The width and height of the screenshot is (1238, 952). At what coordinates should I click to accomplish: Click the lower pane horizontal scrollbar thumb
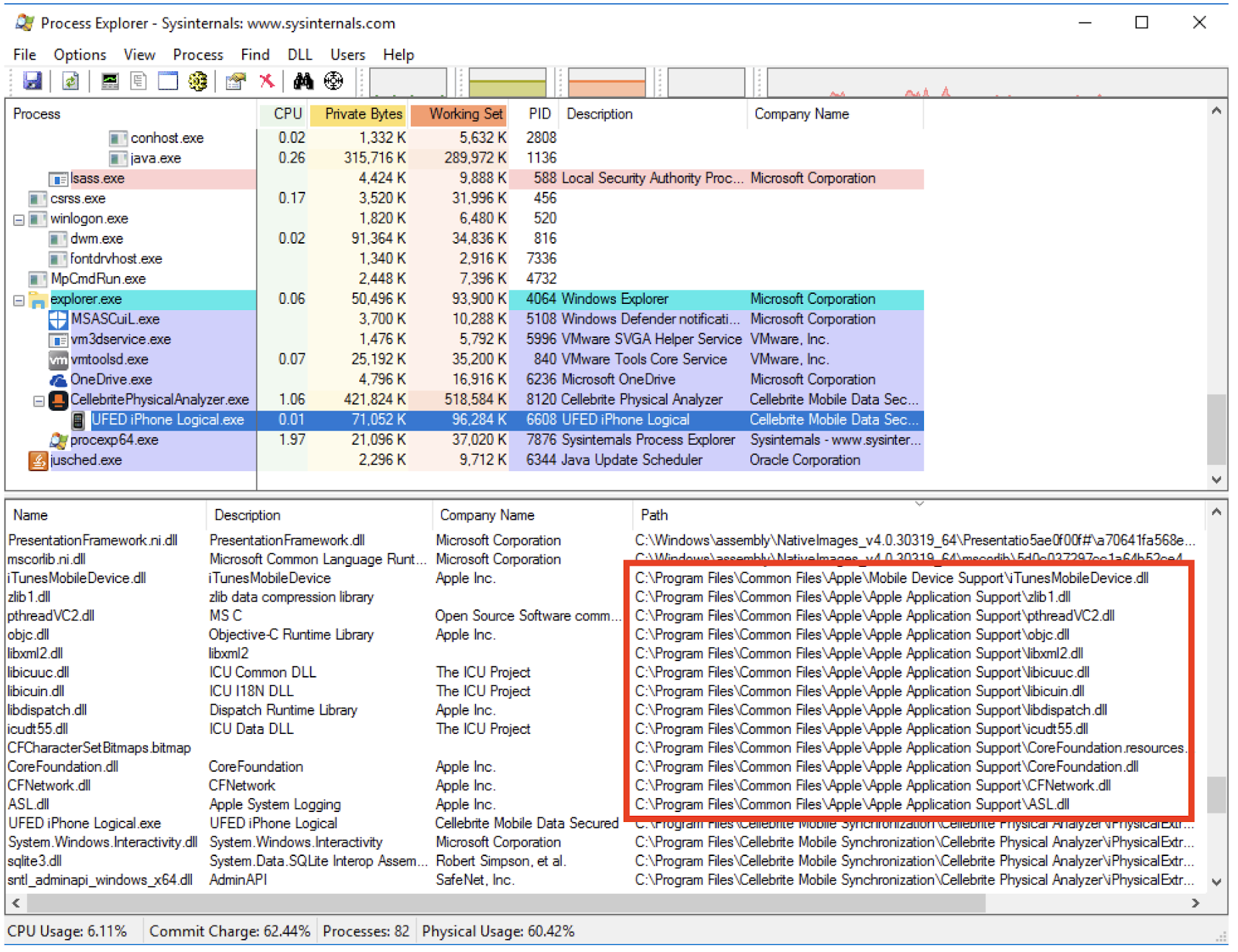coord(506,903)
